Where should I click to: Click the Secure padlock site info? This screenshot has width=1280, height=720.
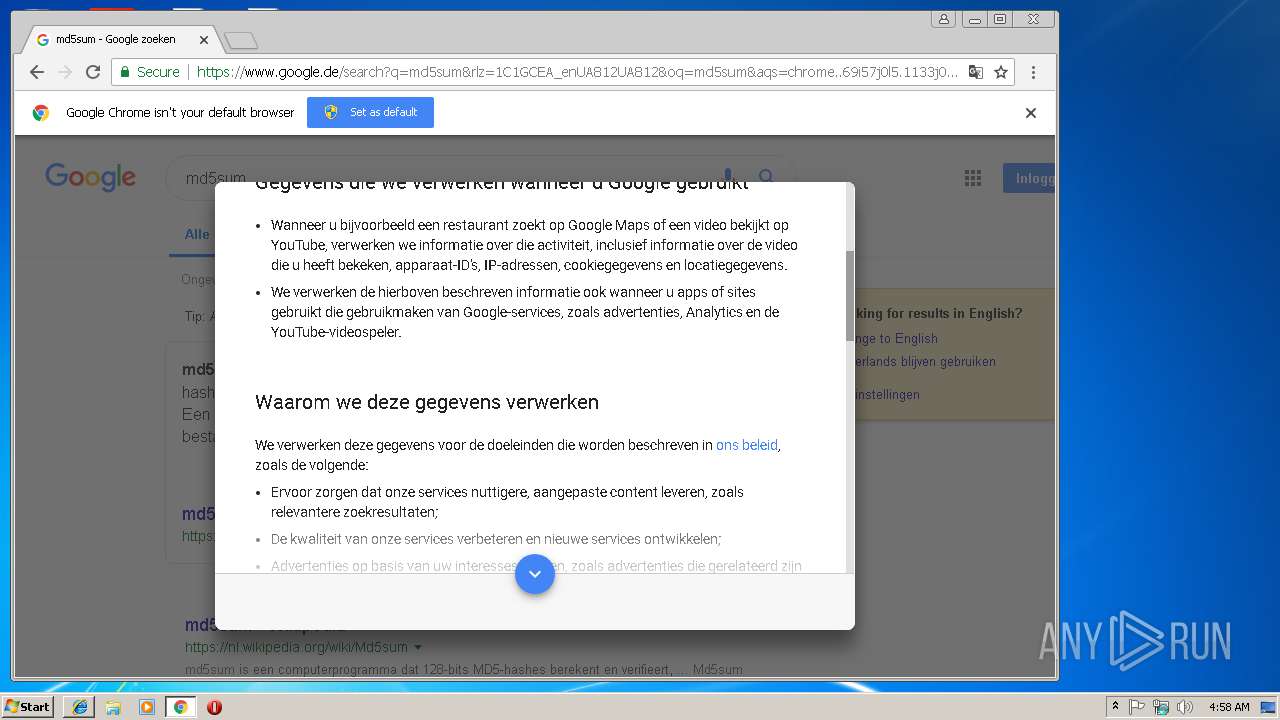click(x=150, y=72)
